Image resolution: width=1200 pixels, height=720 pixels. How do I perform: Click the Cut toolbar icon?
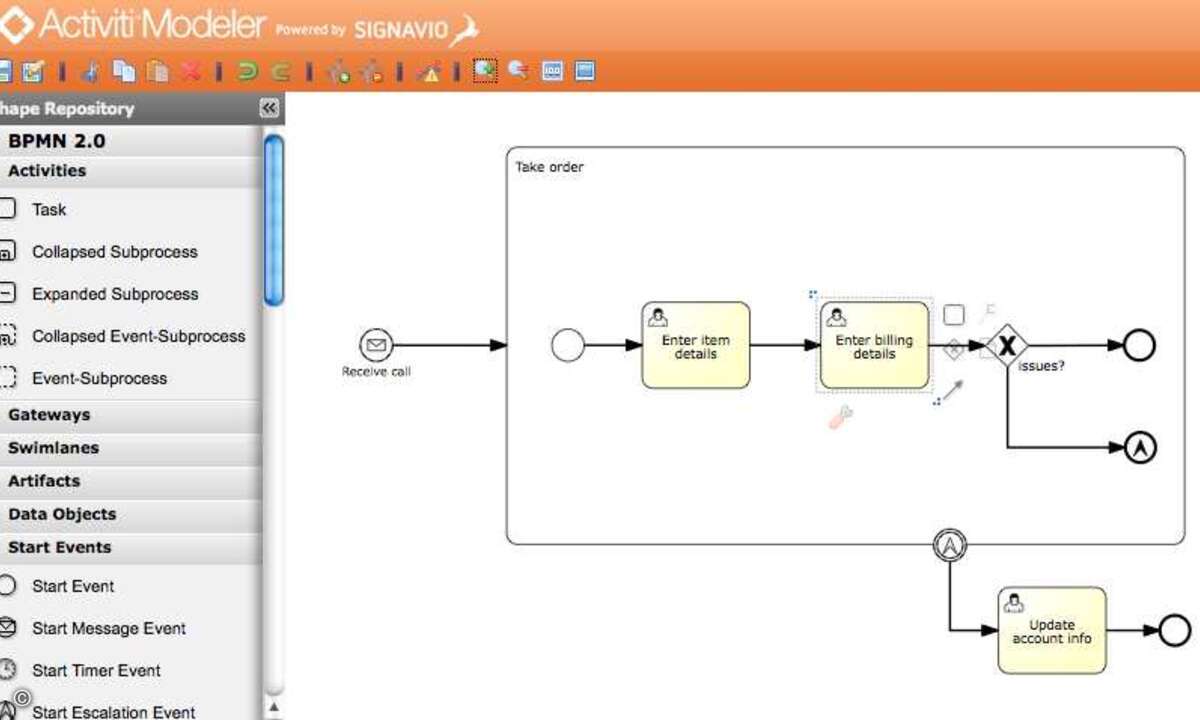point(91,71)
